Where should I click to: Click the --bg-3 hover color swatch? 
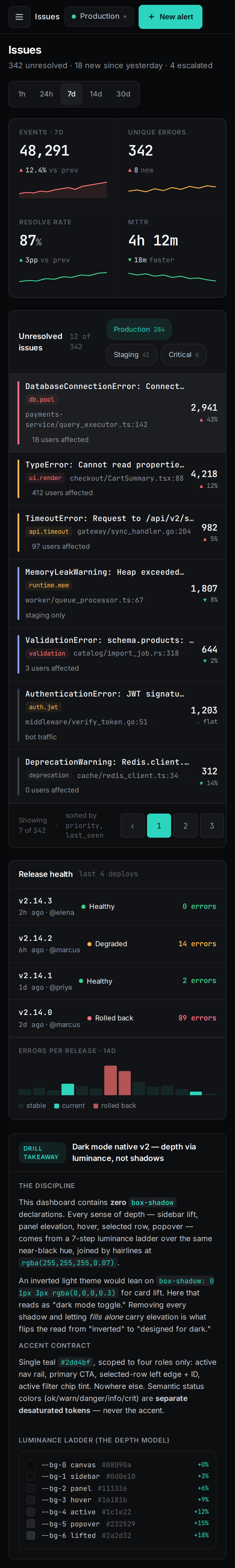pos(30,1500)
